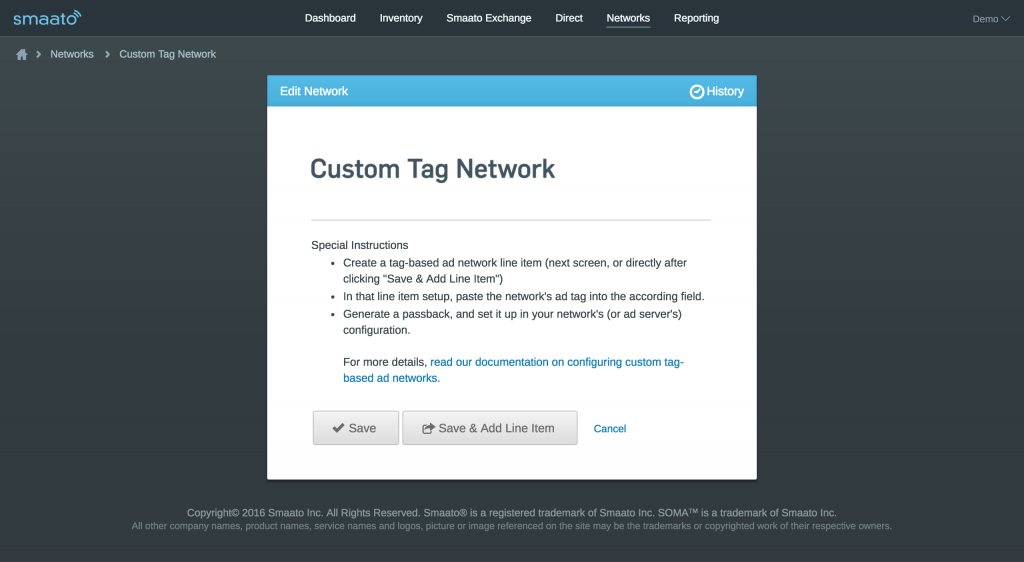Image resolution: width=1024 pixels, height=562 pixels.
Task: Click Save & Add Line Item button
Action: pos(490,428)
